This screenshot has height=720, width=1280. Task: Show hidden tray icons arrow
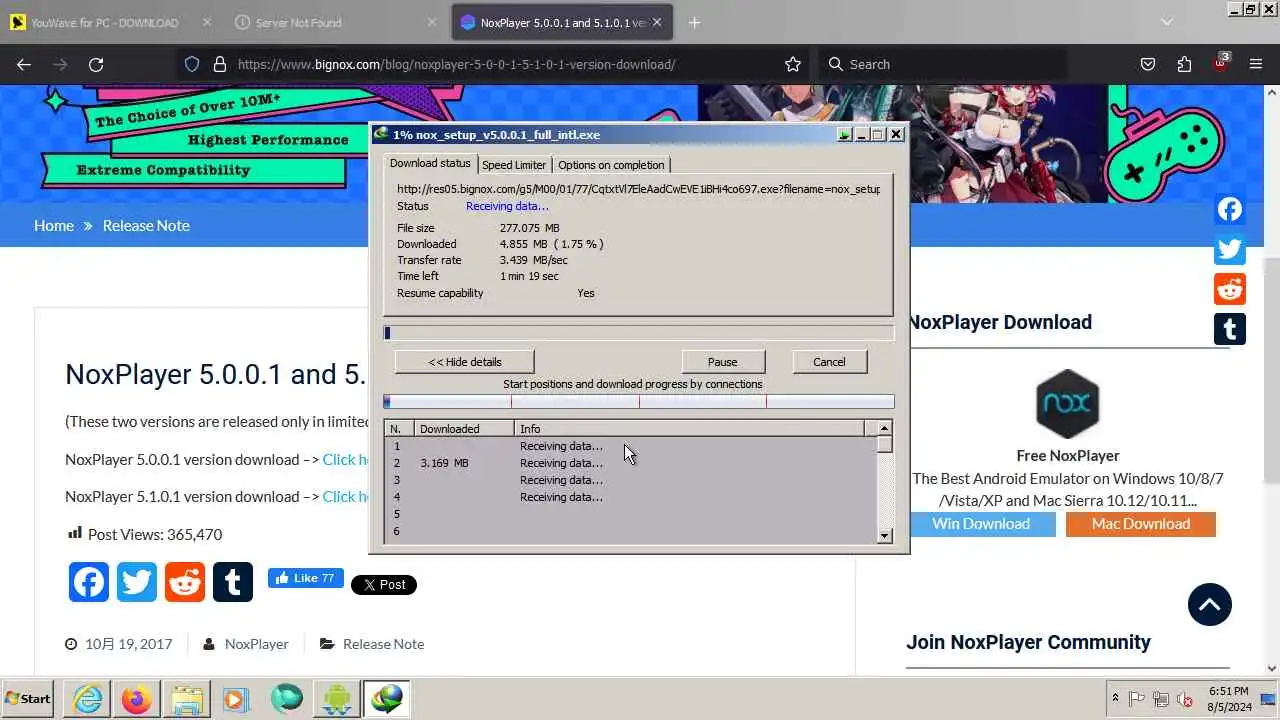[1115, 699]
